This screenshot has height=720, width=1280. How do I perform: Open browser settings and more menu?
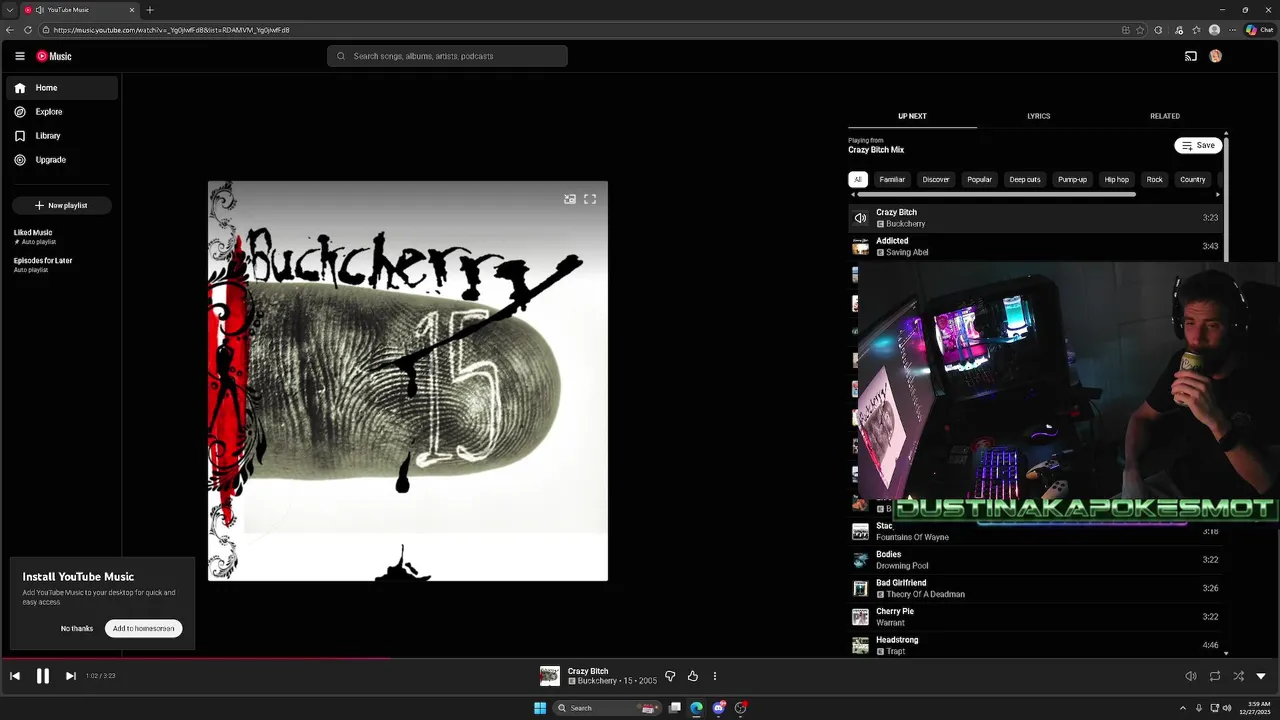tap(1232, 30)
